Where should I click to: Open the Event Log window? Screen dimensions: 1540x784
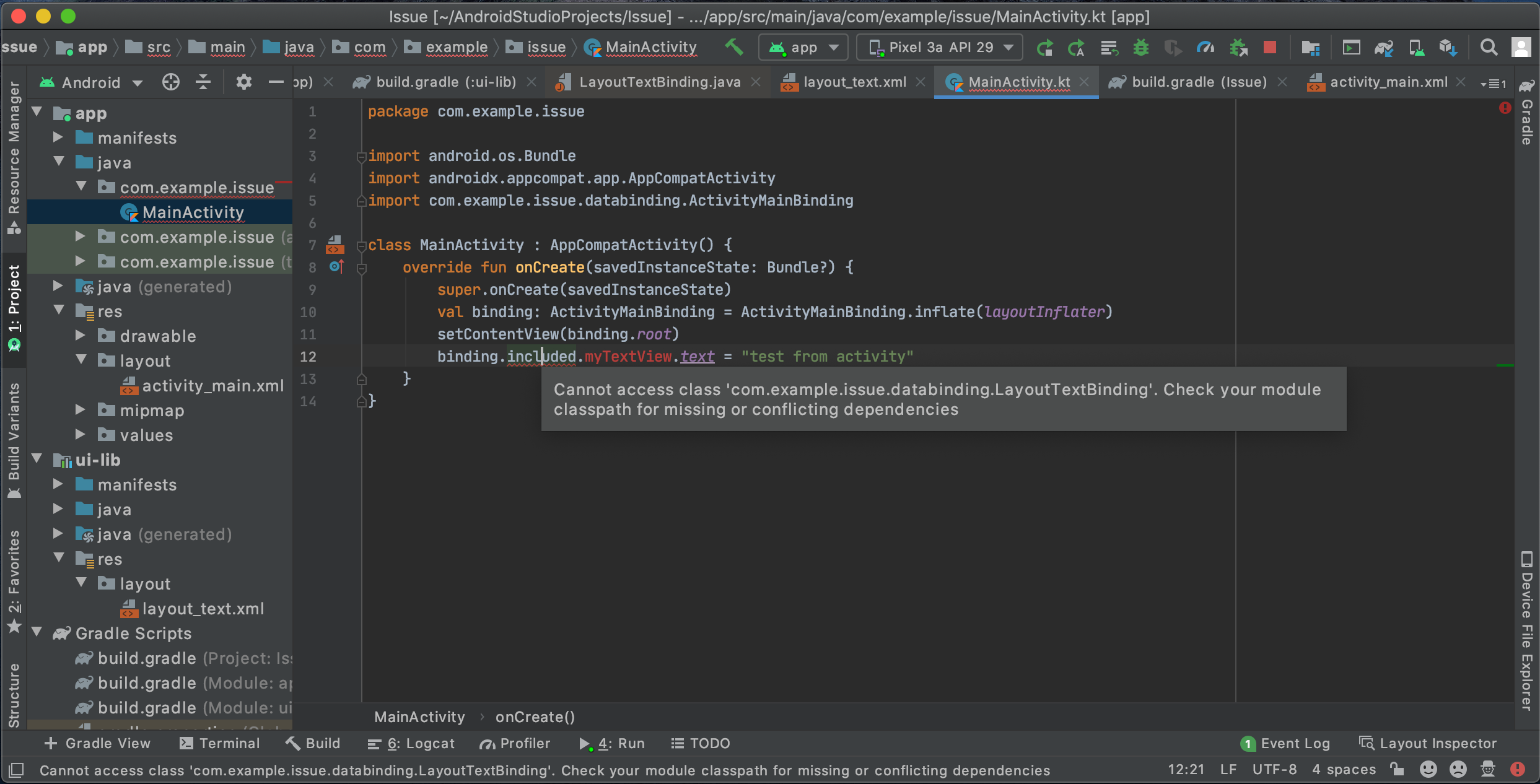[x=1285, y=743]
